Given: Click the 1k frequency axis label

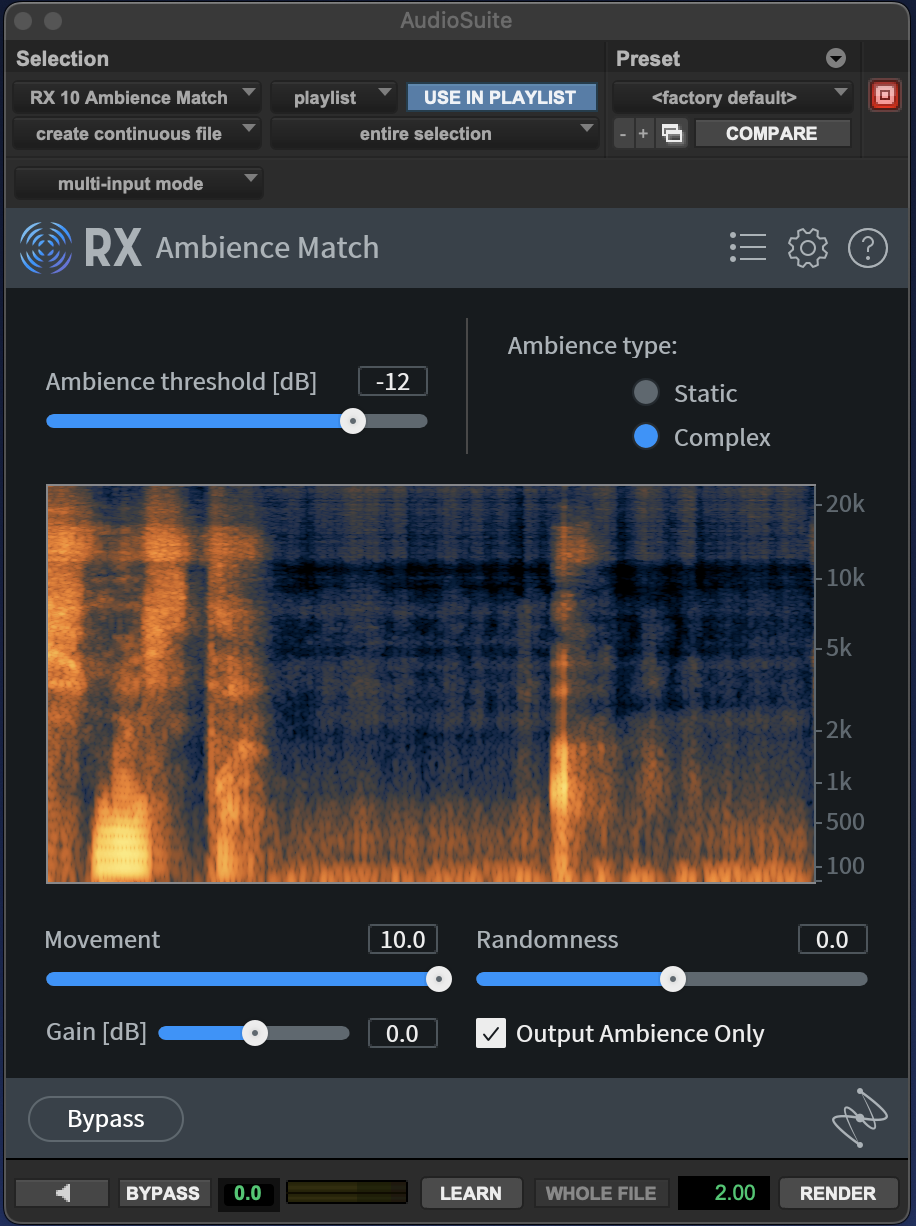Looking at the screenshot, I should tap(839, 782).
